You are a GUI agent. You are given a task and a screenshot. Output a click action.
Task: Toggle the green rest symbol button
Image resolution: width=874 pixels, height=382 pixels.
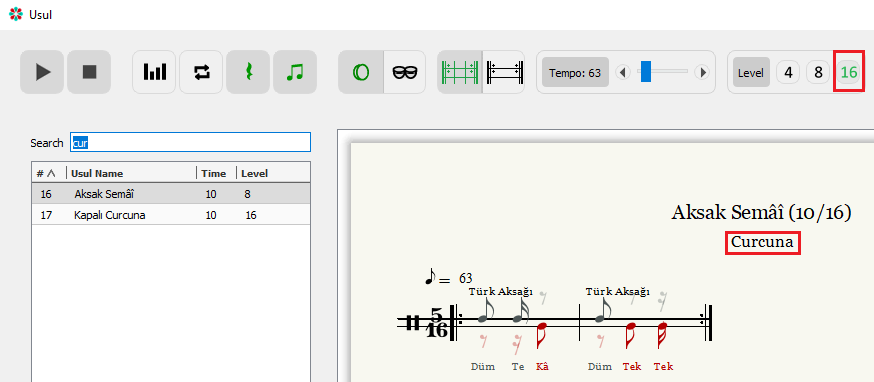point(248,72)
